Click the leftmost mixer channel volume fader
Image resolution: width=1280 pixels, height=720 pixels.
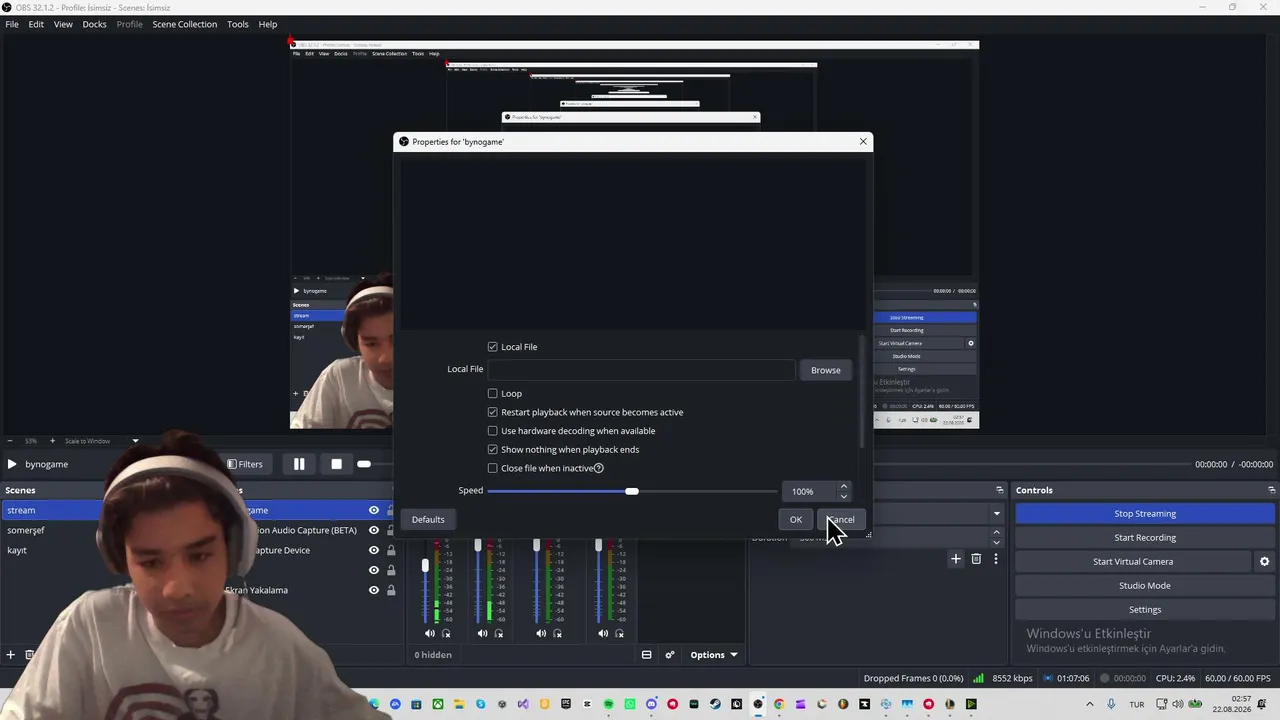[425, 566]
